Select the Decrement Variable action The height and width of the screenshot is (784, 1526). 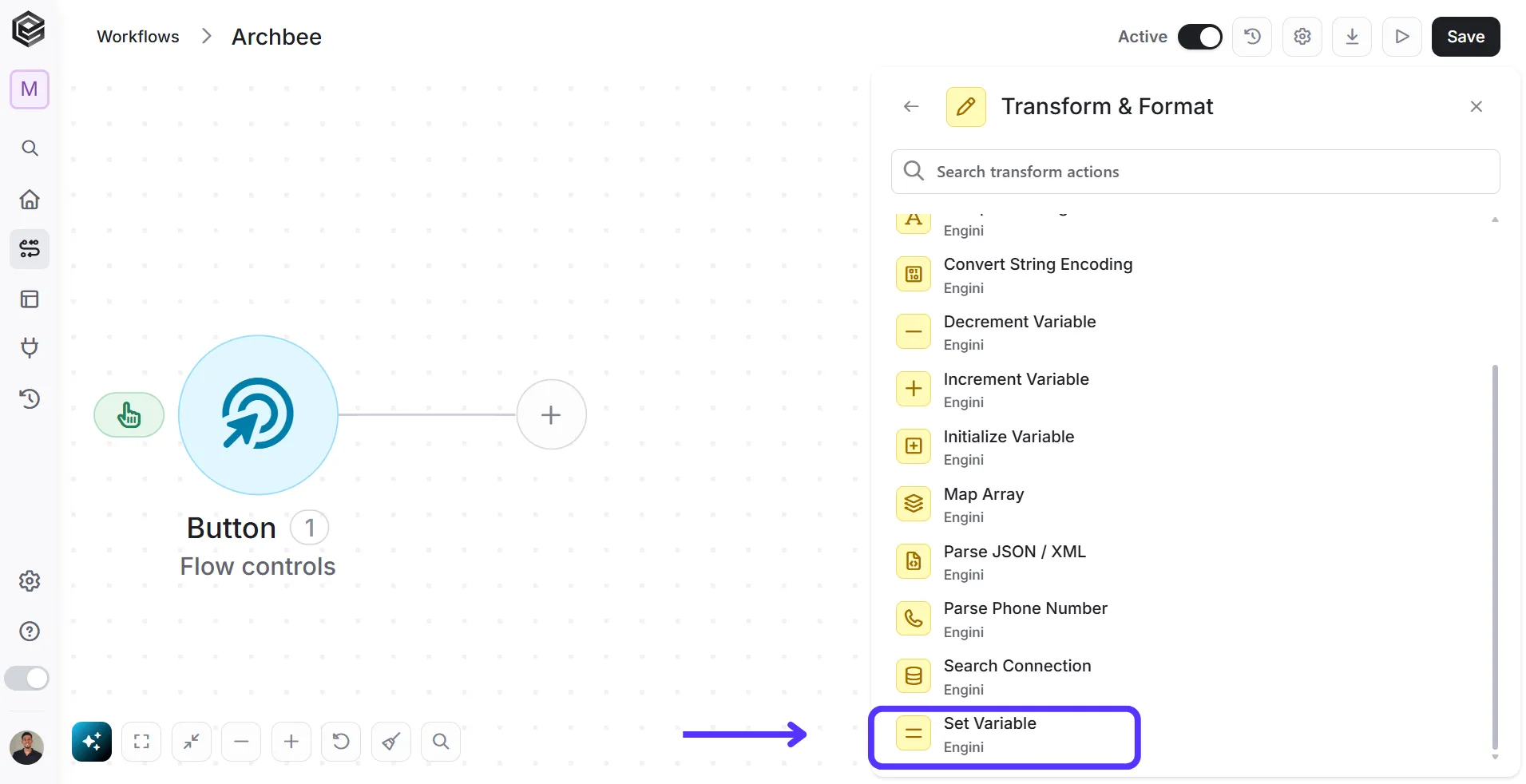click(x=1190, y=332)
